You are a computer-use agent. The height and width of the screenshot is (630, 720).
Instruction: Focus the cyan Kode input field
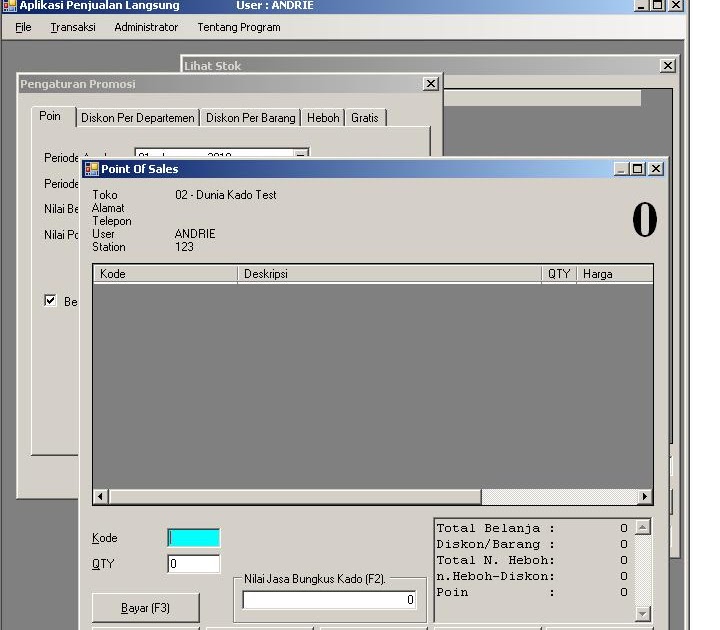pyautogui.click(x=194, y=538)
